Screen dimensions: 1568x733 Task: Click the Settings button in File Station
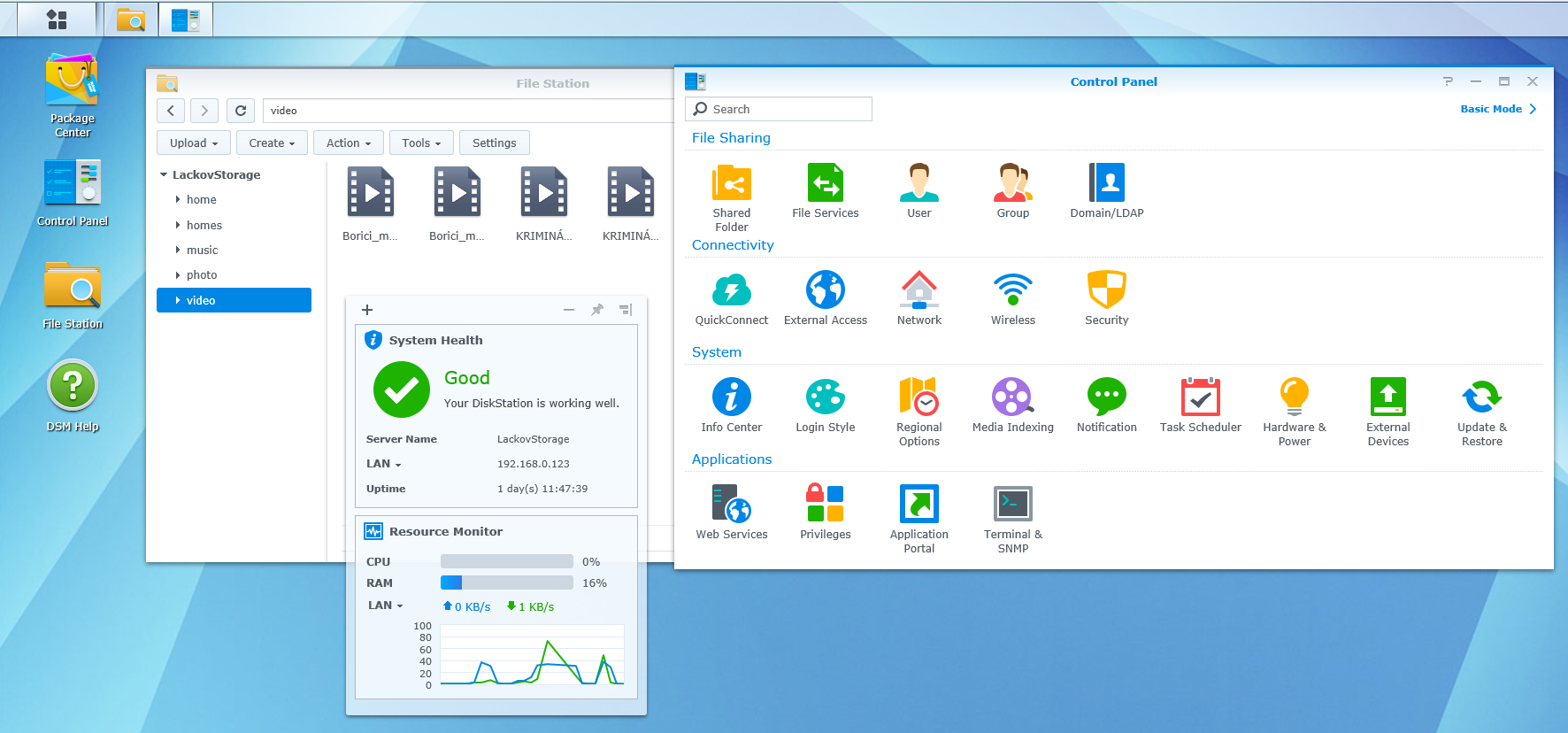tap(494, 143)
